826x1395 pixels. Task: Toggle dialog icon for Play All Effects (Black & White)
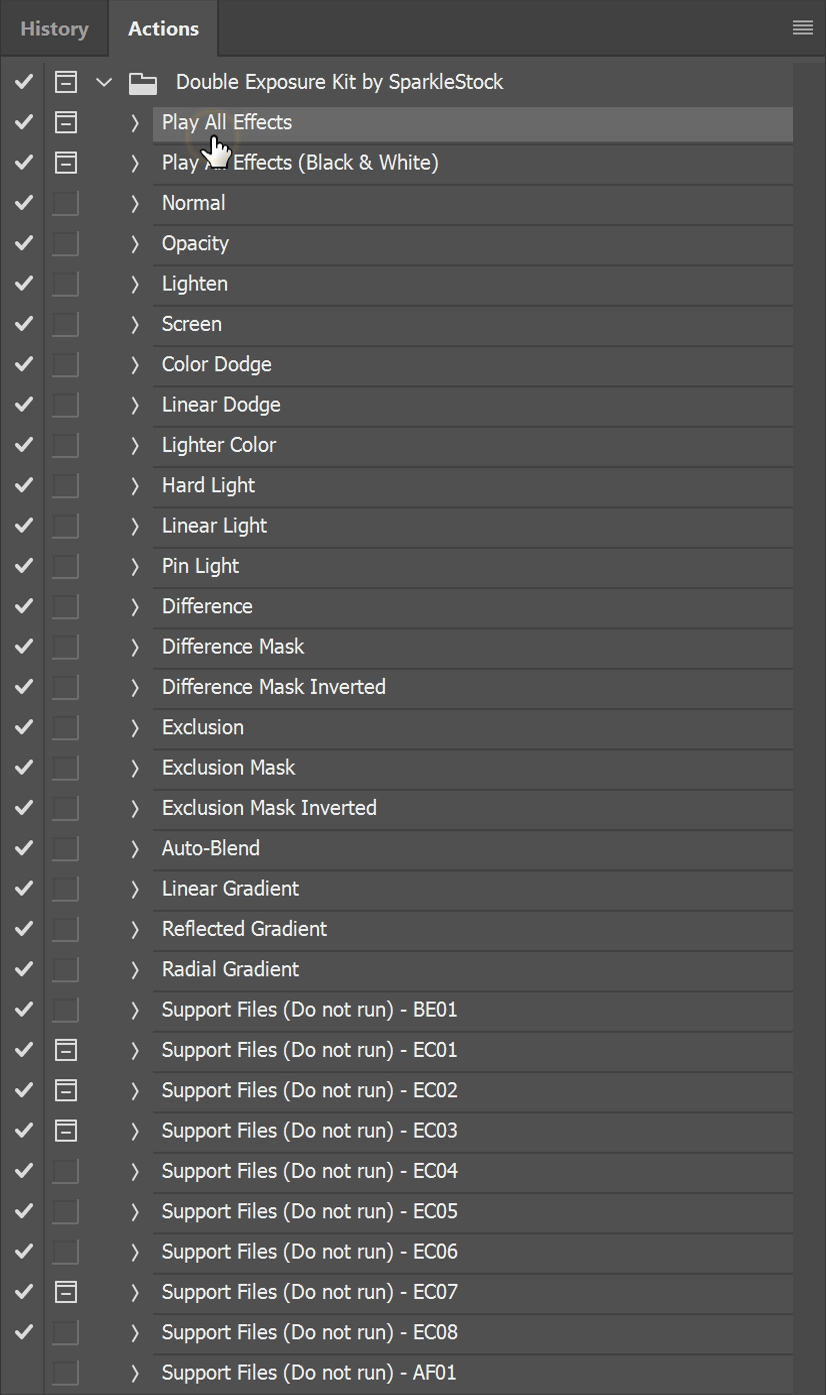click(x=65, y=162)
